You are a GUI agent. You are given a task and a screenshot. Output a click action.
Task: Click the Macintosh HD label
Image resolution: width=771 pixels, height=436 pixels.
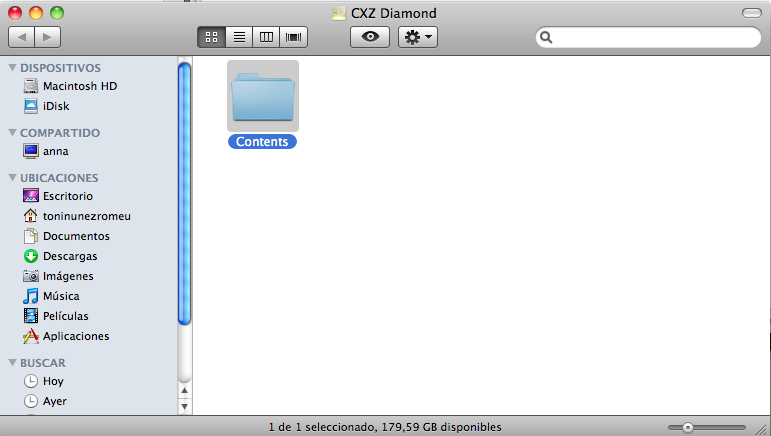80,86
